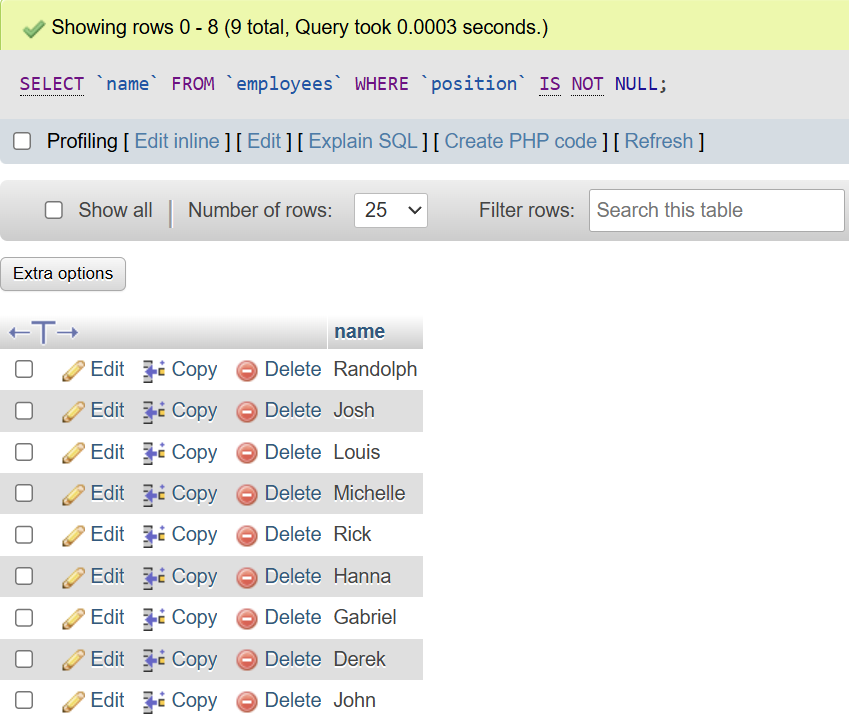849x725 pixels.
Task: Click the pencil Edit icon for Michelle
Action: 73,494
